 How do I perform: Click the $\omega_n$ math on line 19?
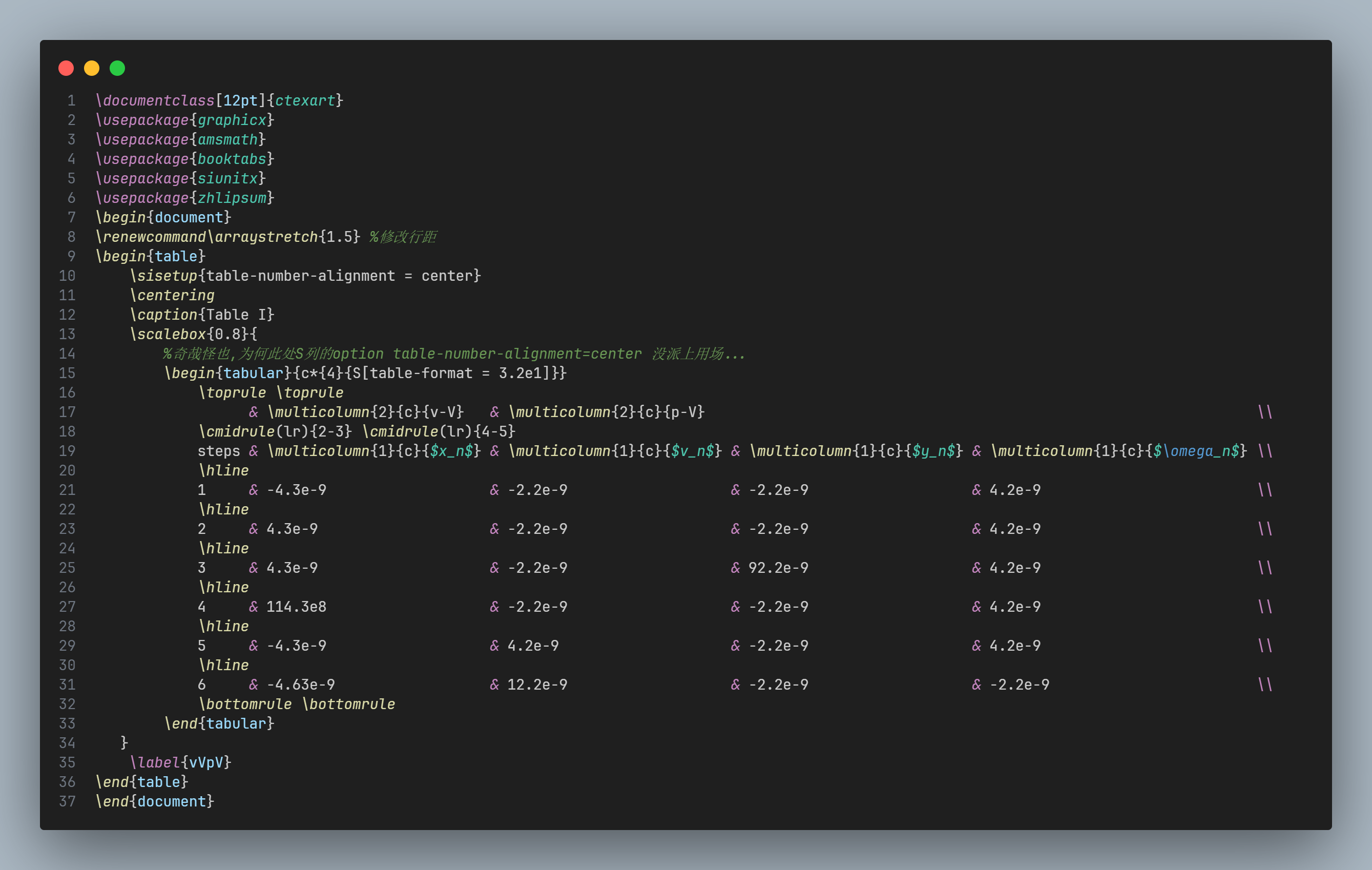1196,451
